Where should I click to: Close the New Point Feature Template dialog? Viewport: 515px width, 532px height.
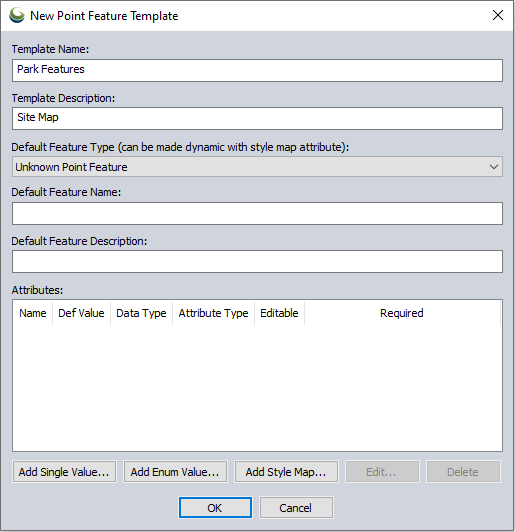pos(498,15)
